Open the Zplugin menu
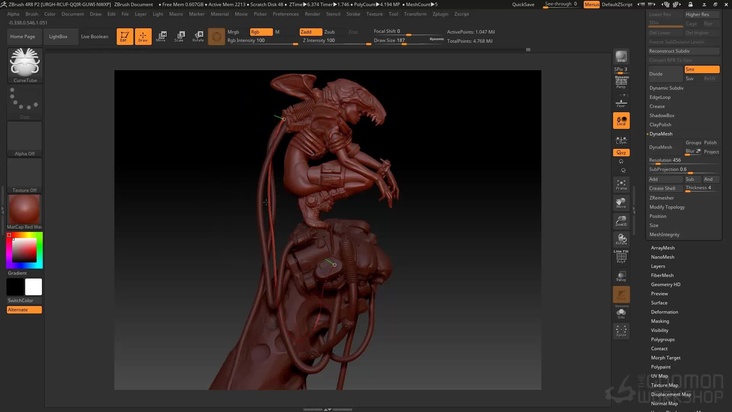The image size is (732, 412). [440, 14]
